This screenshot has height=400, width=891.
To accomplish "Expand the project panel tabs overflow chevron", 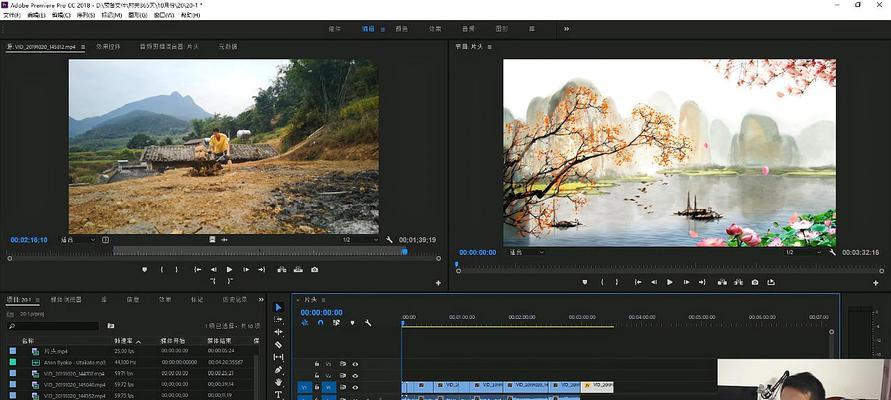I will tap(261, 299).
